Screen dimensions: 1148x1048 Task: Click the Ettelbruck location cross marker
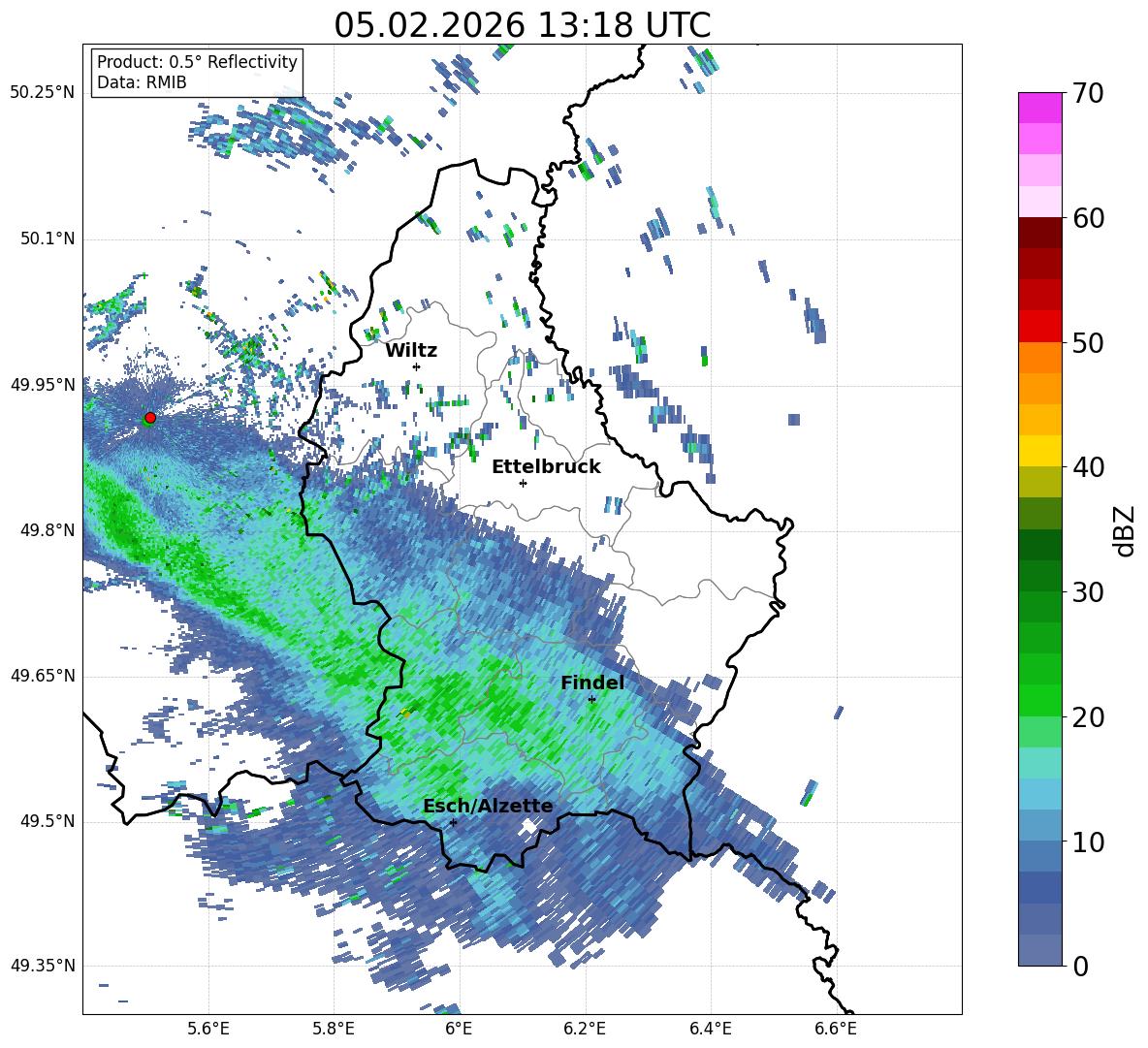click(x=523, y=483)
